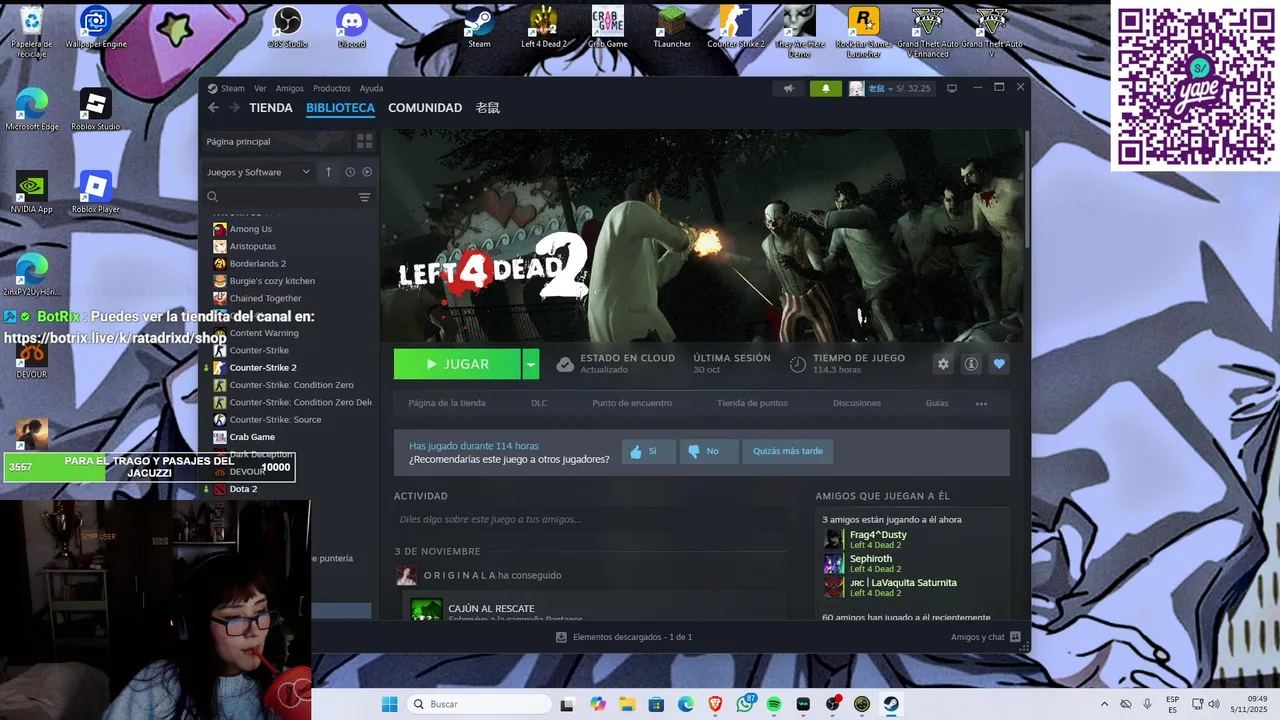The width and height of the screenshot is (1280, 720).
Task: Open the Productos menu
Action: click(332, 88)
